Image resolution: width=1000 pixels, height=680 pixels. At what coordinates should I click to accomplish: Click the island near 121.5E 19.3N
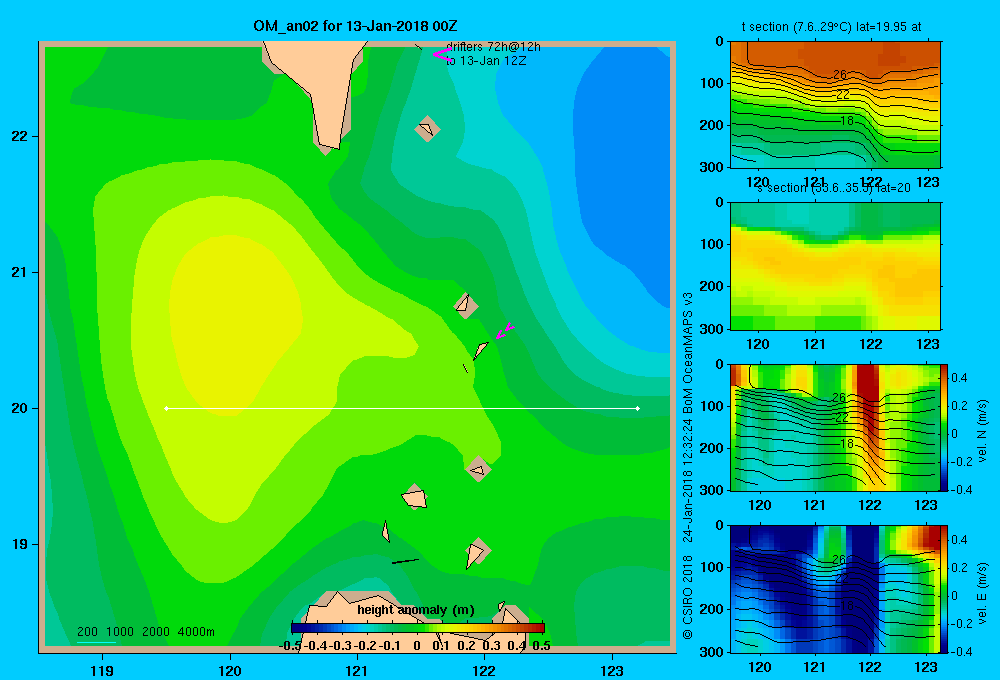click(x=415, y=497)
